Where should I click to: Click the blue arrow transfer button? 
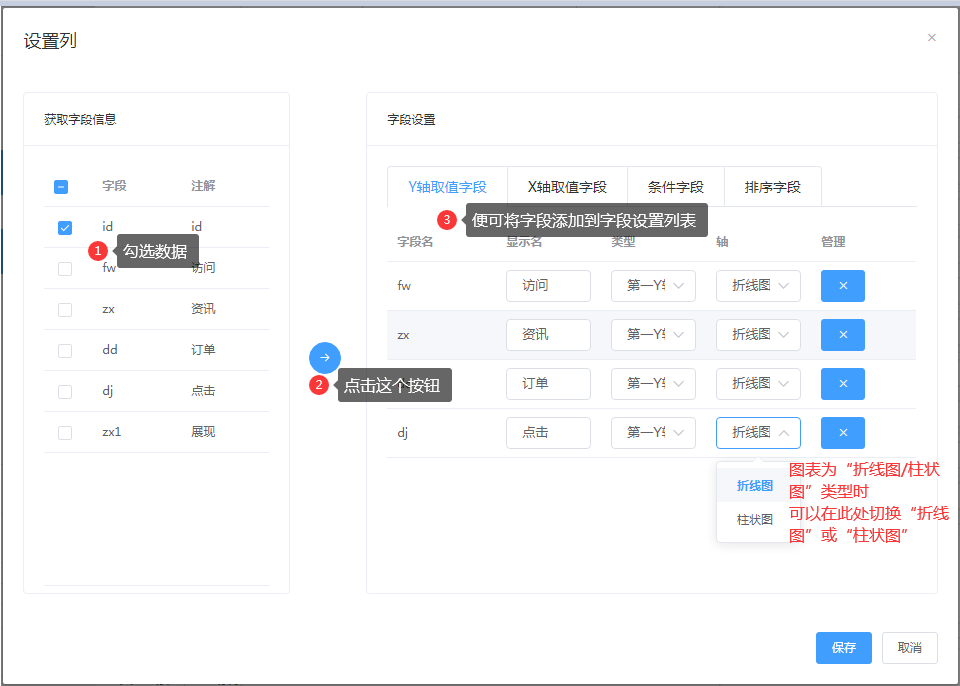pyautogui.click(x=325, y=358)
